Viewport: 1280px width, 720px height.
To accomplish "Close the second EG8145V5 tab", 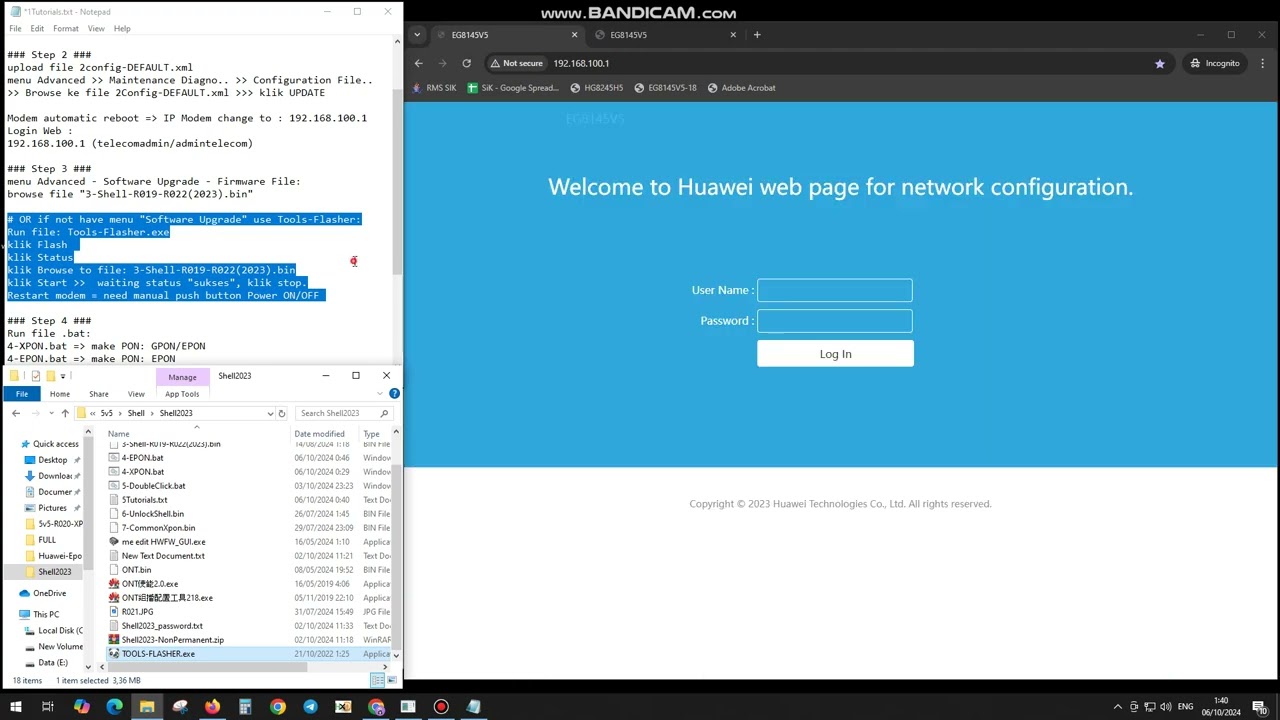I will [x=733, y=35].
